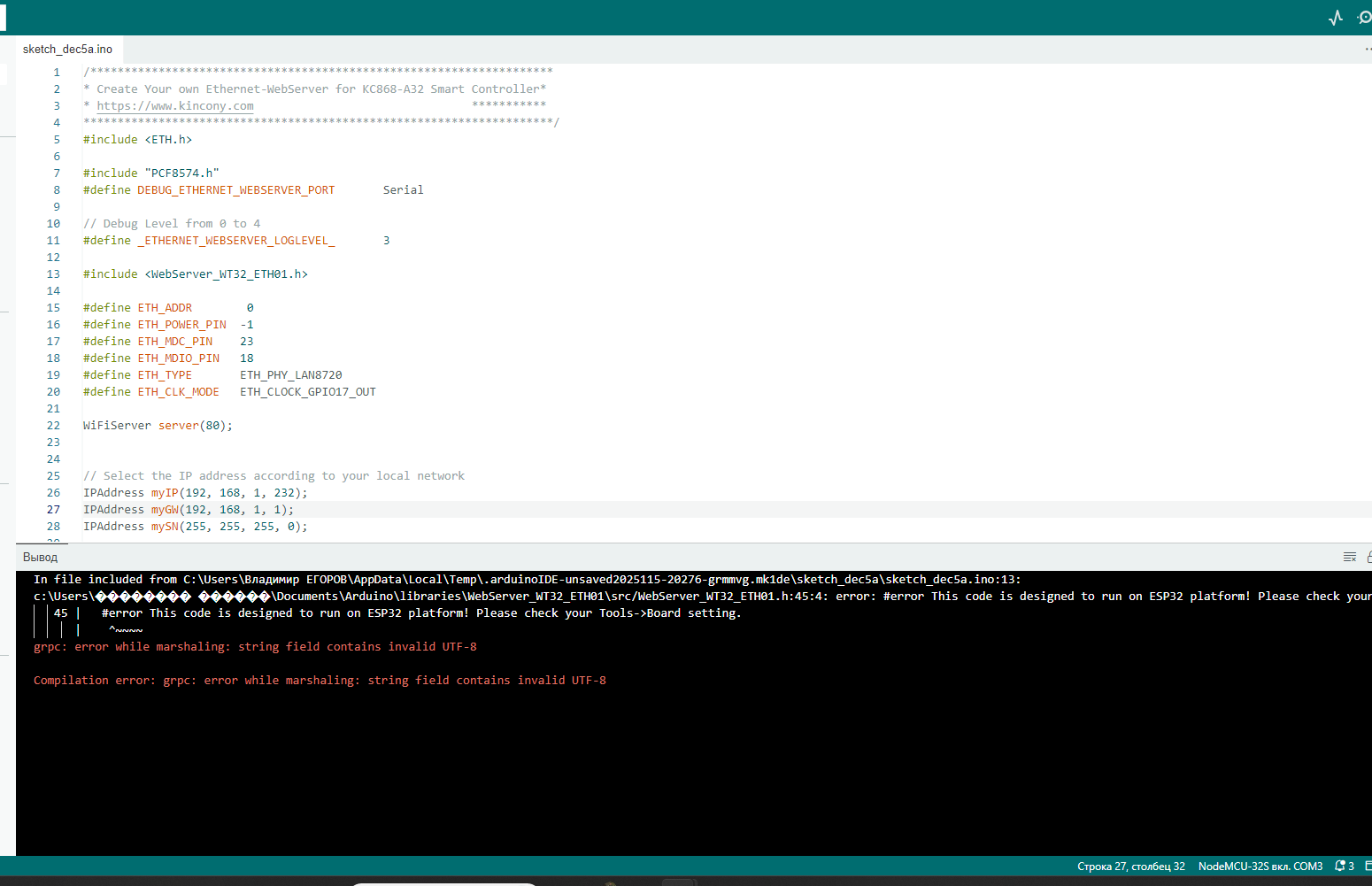Click the #error message line in output
The width and height of the screenshot is (1372, 886).
420,613
